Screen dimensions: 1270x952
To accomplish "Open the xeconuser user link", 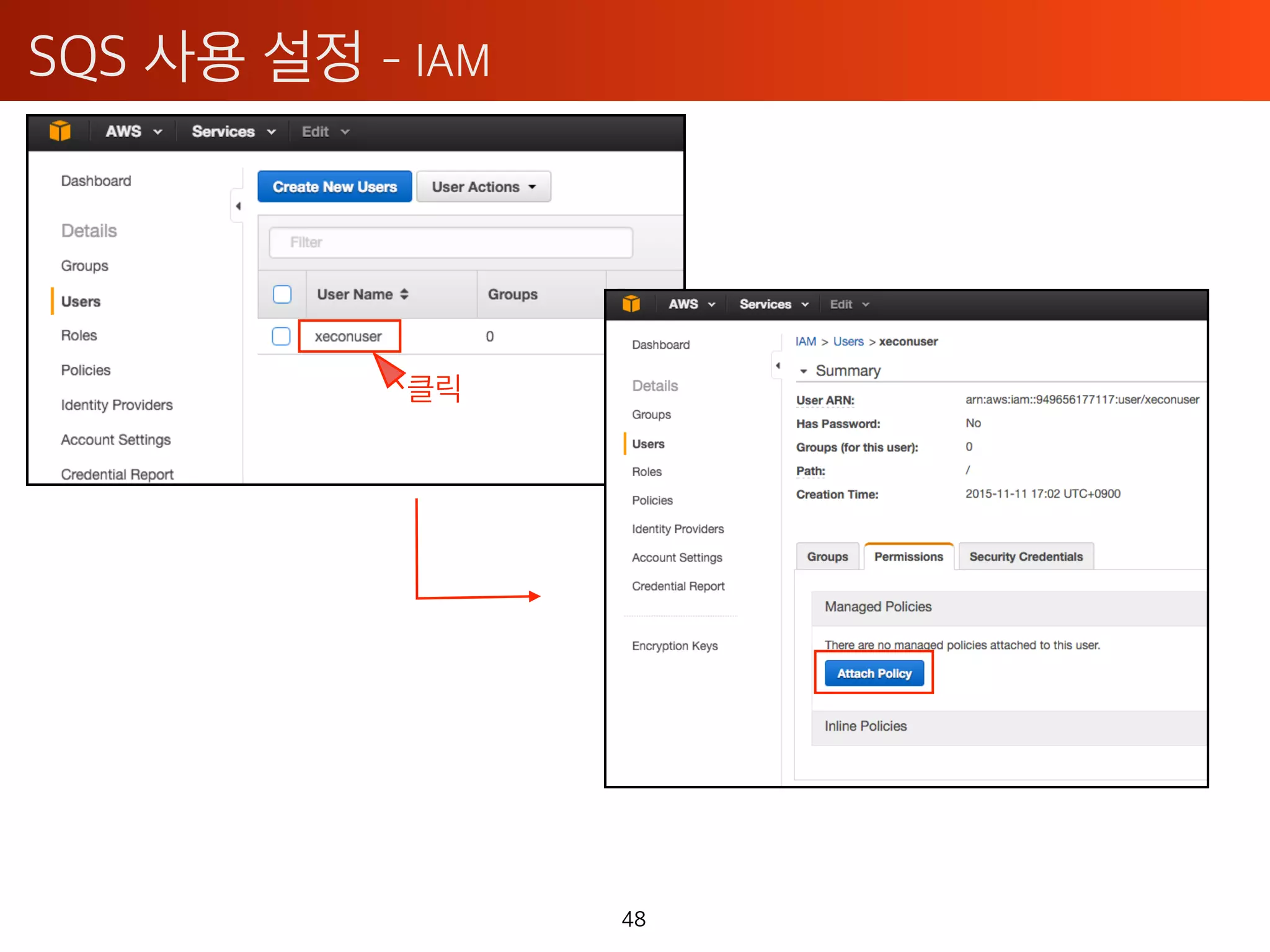I will pos(348,336).
